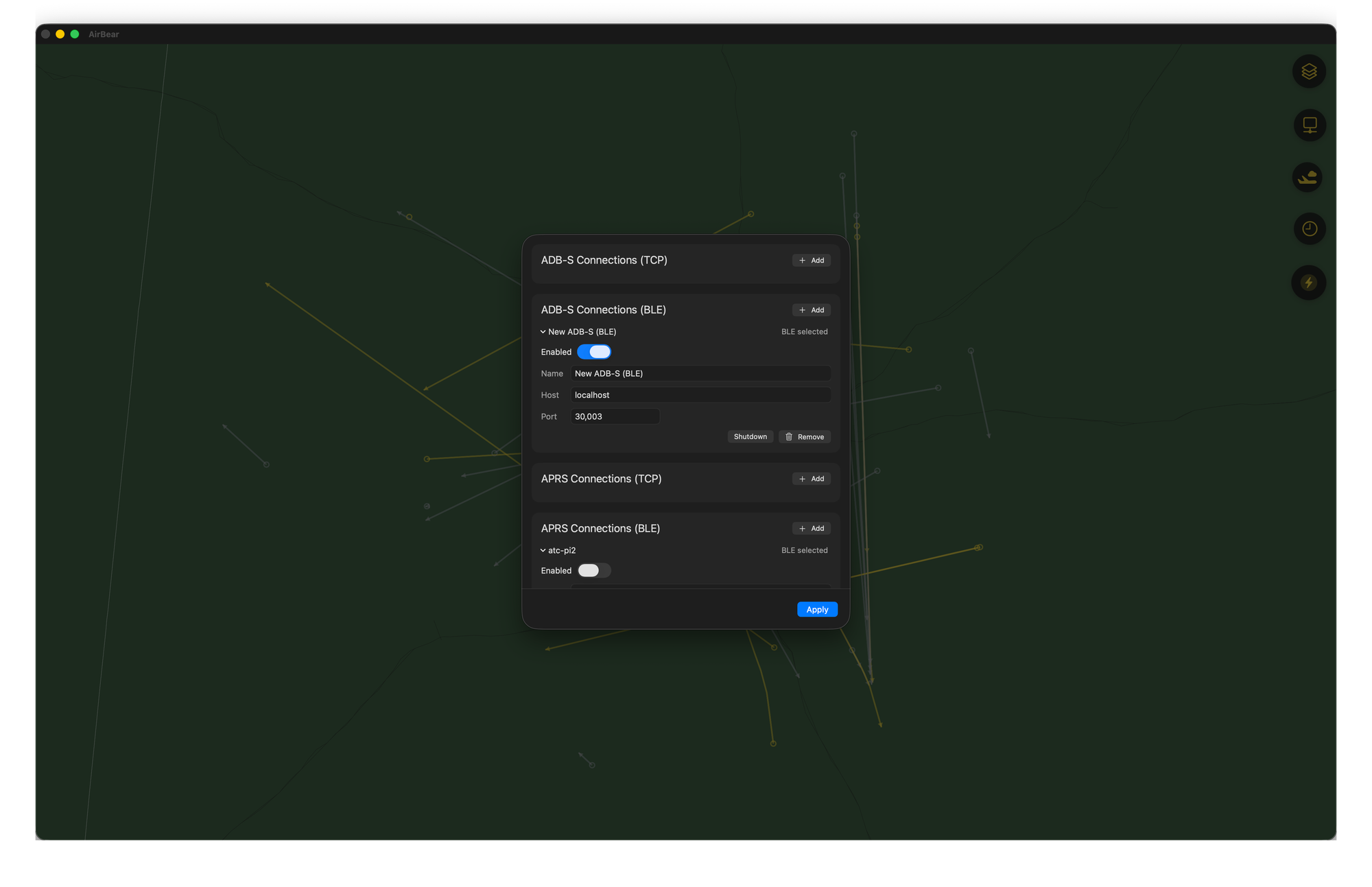The width and height of the screenshot is (1372, 887).
Task: Click the clock history icon
Action: (x=1309, y=228)
